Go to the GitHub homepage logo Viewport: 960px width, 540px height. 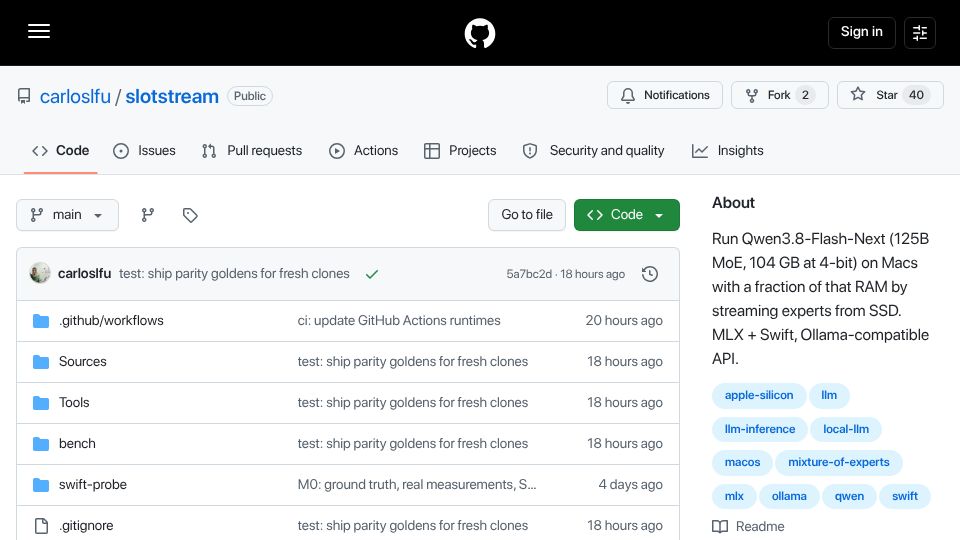pos(479,33)
